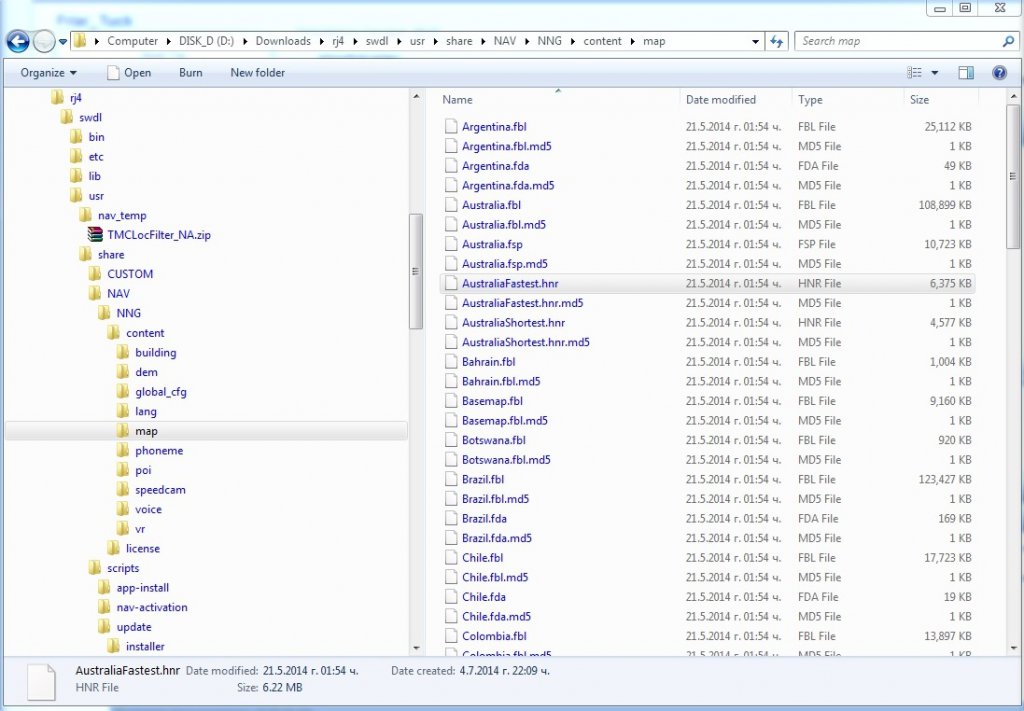Click NAV in the address breadcrumb
Screen dimensions: 1024x711
pyautogui.click(x=504, y=41)
